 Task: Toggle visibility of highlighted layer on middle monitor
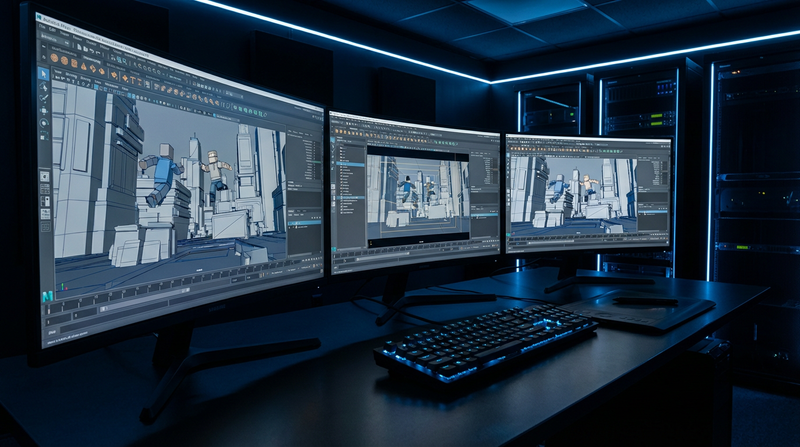tap(474, 212)
